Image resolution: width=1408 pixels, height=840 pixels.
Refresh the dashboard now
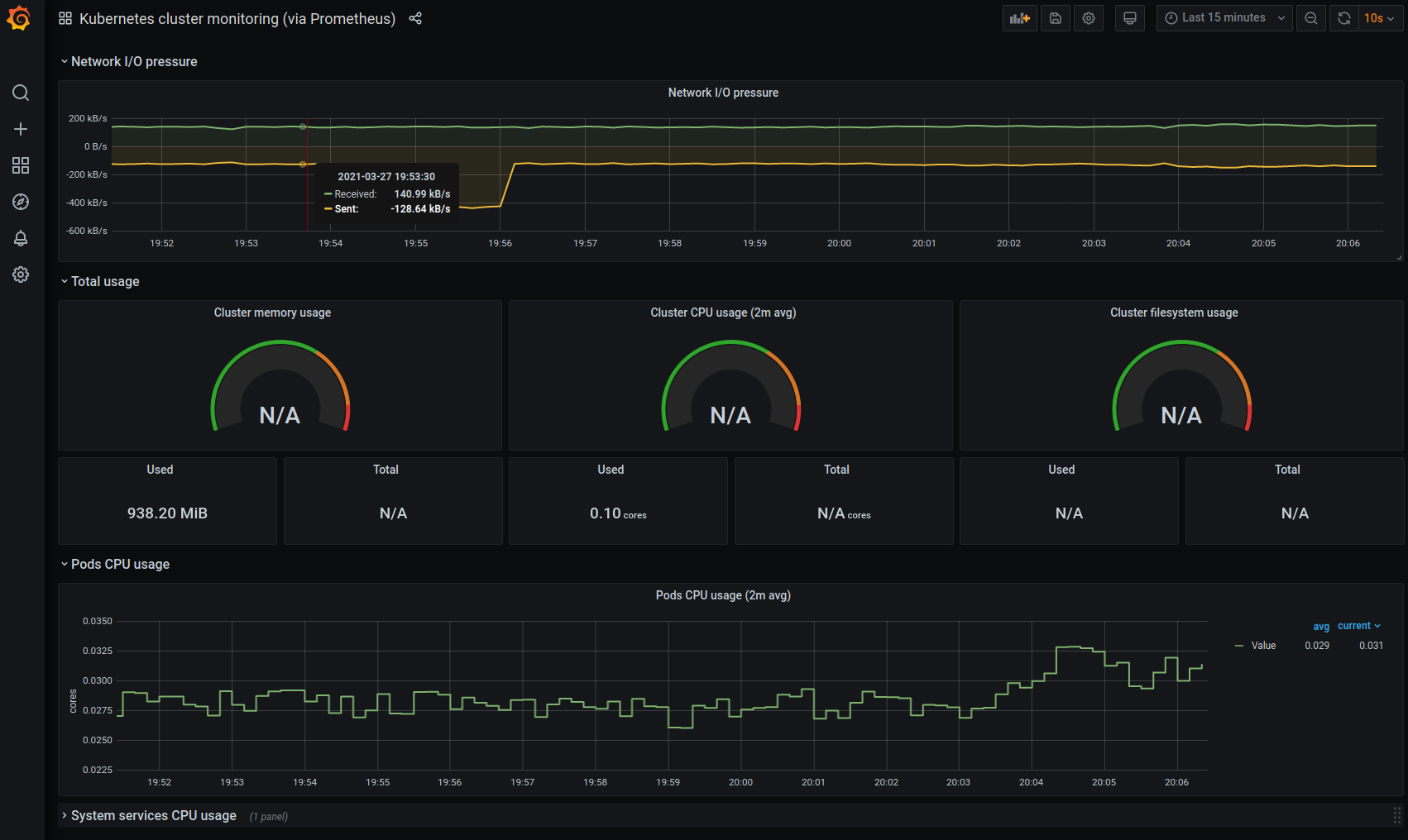pos(1344,18)
